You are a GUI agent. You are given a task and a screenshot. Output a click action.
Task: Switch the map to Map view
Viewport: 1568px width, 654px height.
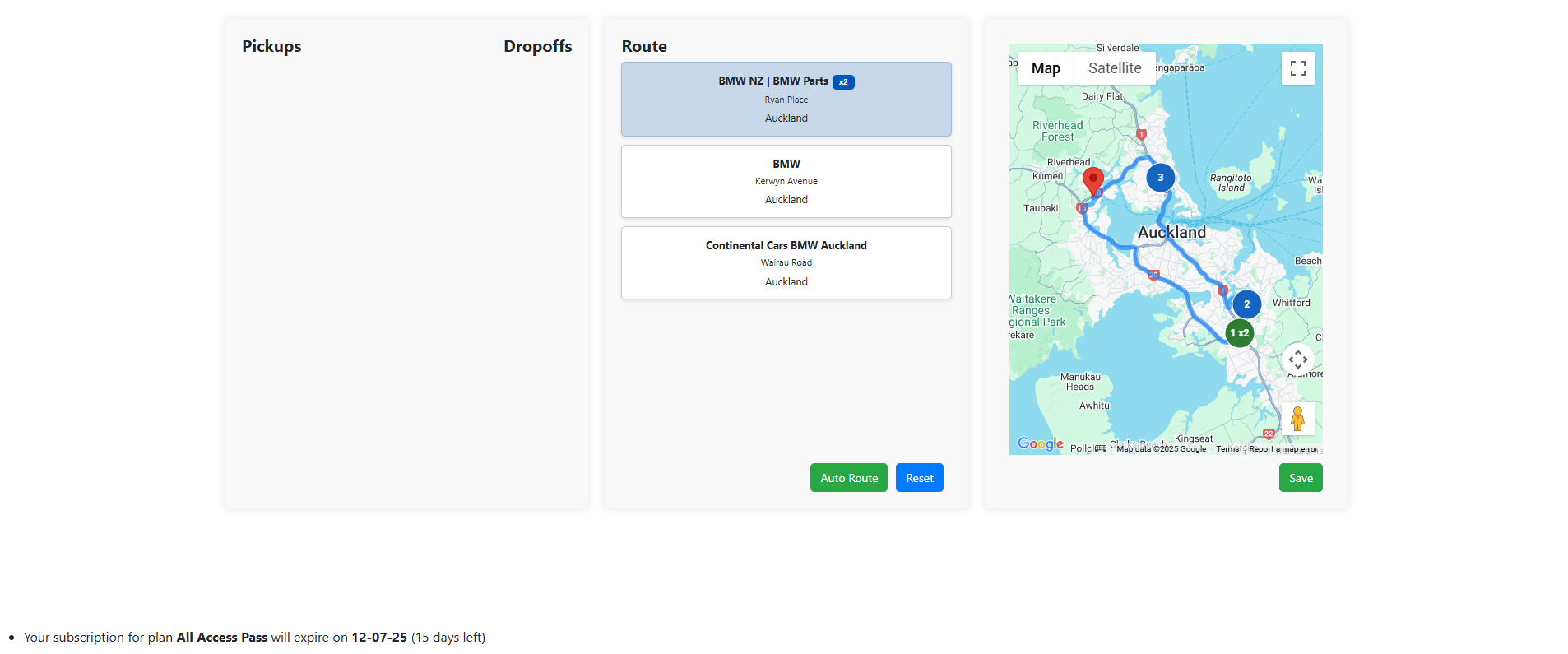[1046, 68]
